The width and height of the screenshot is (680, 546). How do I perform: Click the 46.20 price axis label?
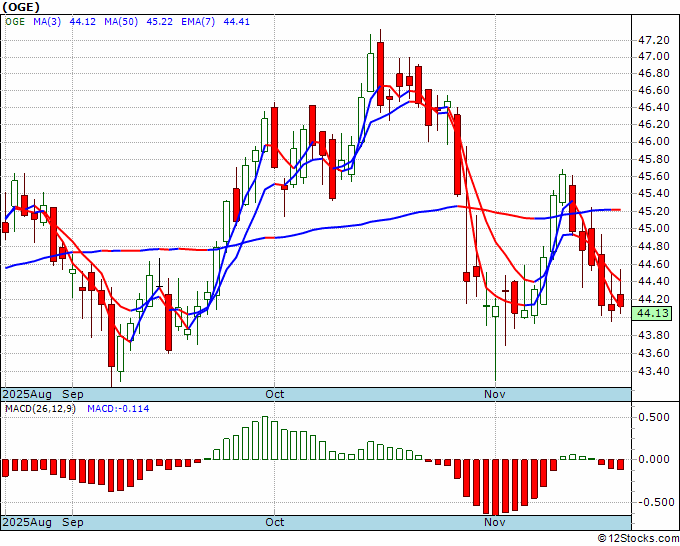(x=654, y=124)
